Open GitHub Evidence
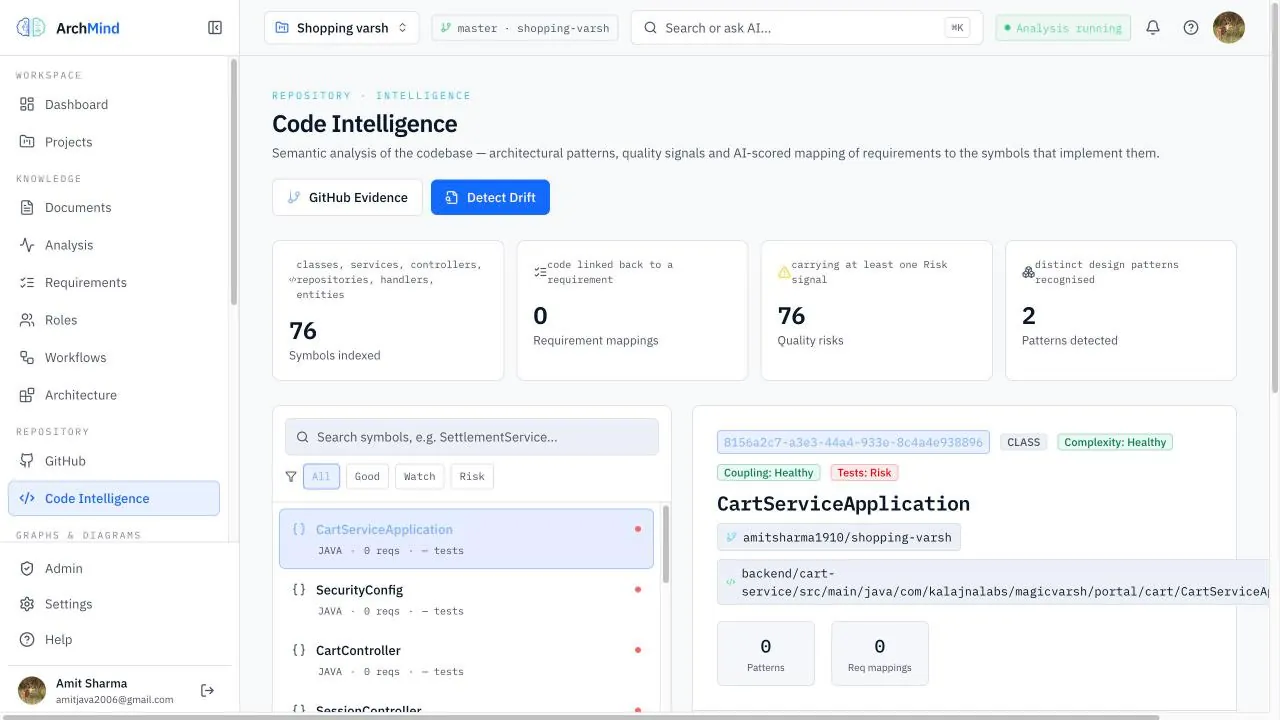This screenshot has width=1280, height=720. (347, 197)
